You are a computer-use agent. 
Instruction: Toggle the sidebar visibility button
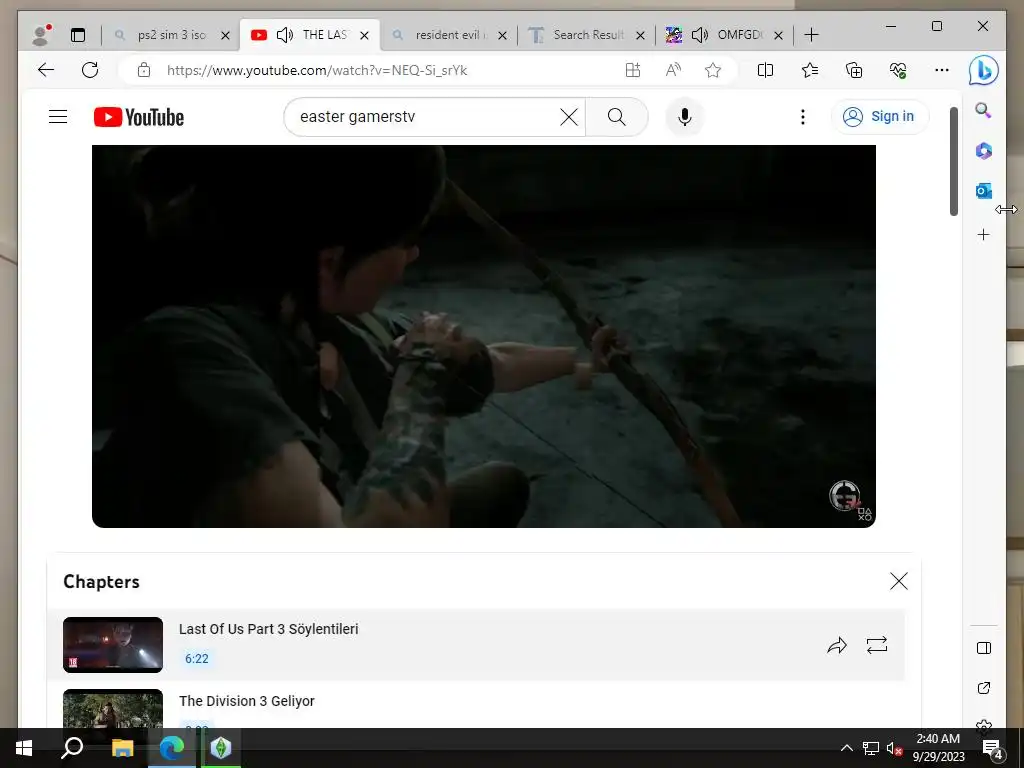tap(984, 648)
